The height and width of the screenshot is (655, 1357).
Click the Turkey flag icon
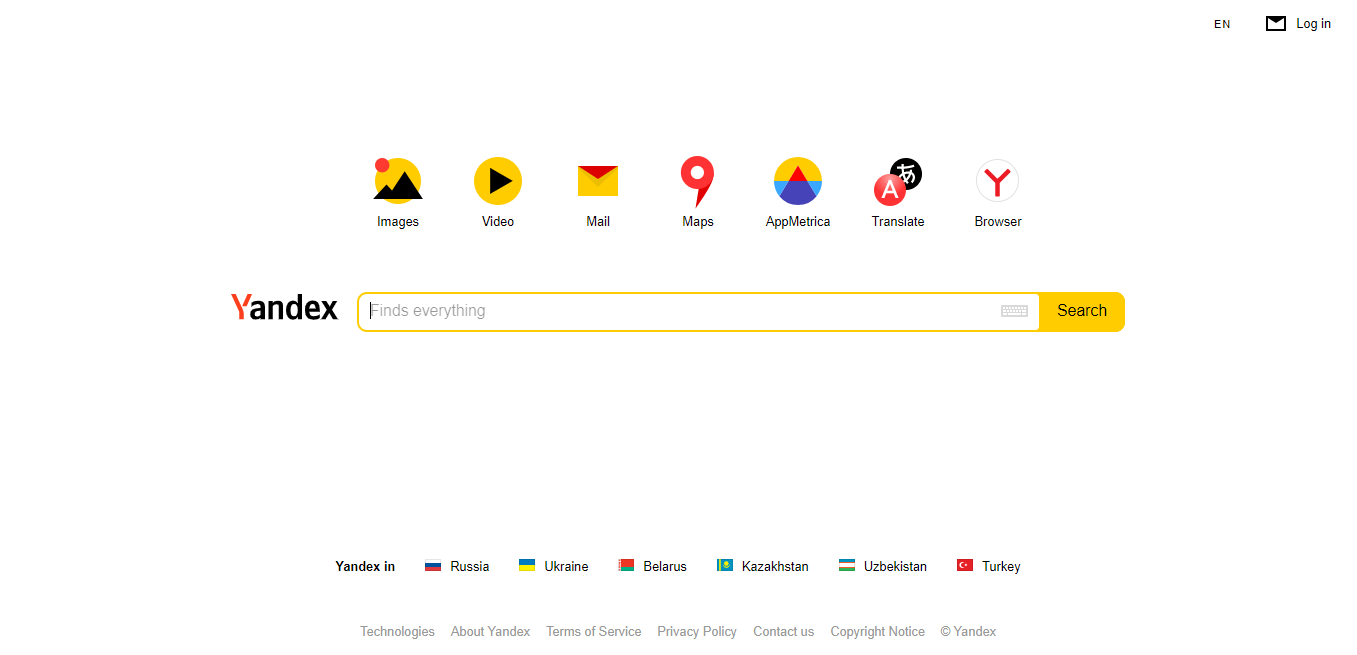pos(965,566)
